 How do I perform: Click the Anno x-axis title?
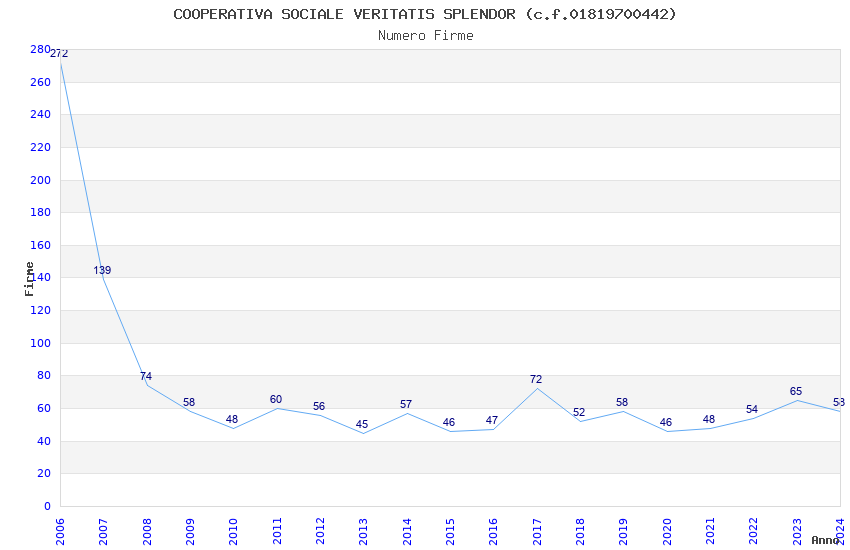(x=825, y=541)
